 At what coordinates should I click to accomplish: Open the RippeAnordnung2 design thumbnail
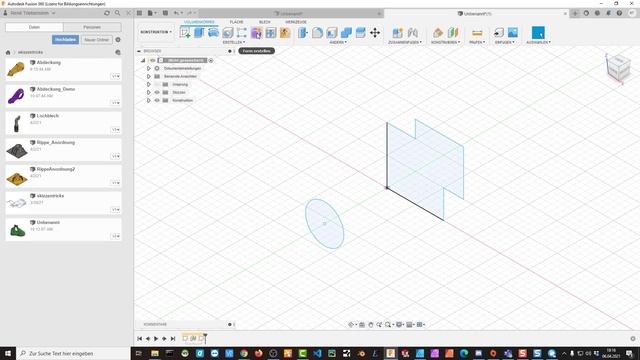point(17,178)
